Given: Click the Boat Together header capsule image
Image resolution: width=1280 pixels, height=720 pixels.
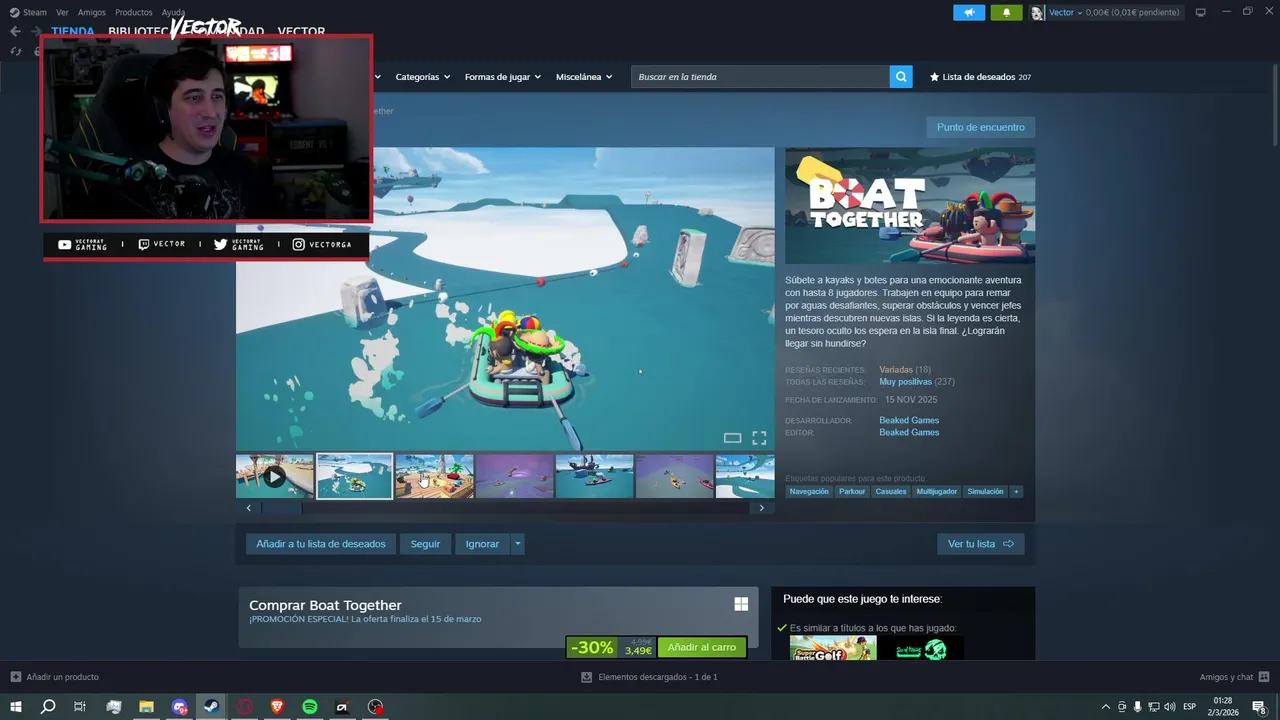Looking at the screenshot, I should [x=910, y=206].
